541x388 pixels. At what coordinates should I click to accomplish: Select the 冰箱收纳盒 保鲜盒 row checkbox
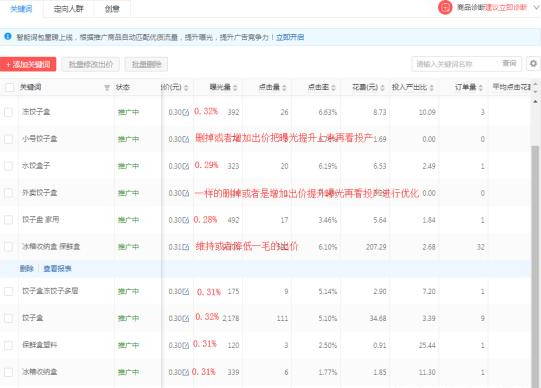[8, 247]
